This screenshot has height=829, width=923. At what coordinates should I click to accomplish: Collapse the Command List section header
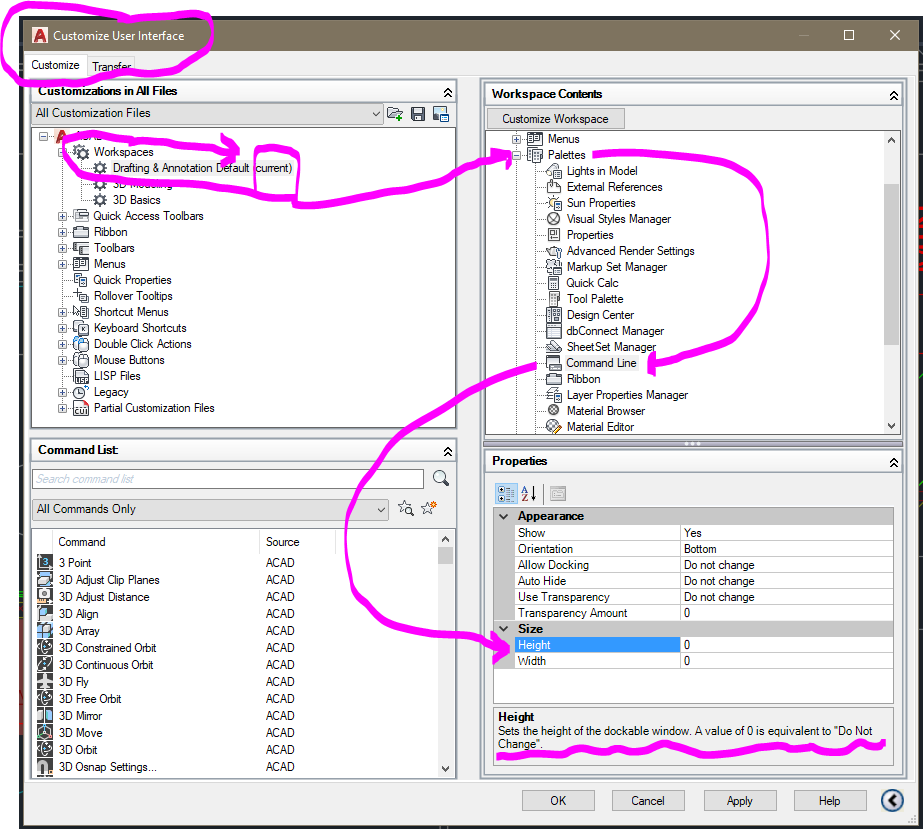coord(447,449)
